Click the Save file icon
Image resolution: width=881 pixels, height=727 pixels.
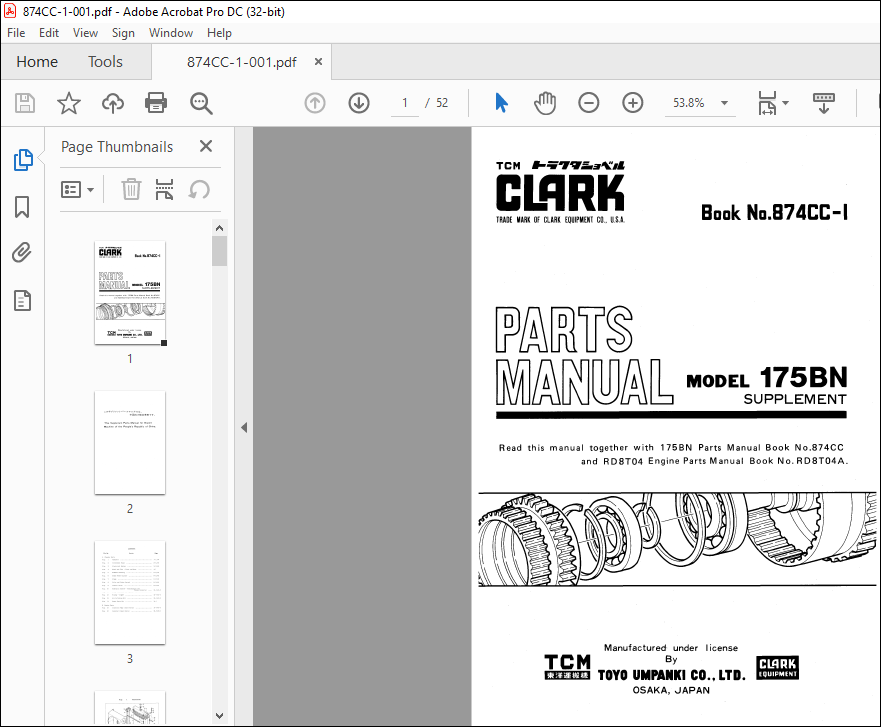25,103
